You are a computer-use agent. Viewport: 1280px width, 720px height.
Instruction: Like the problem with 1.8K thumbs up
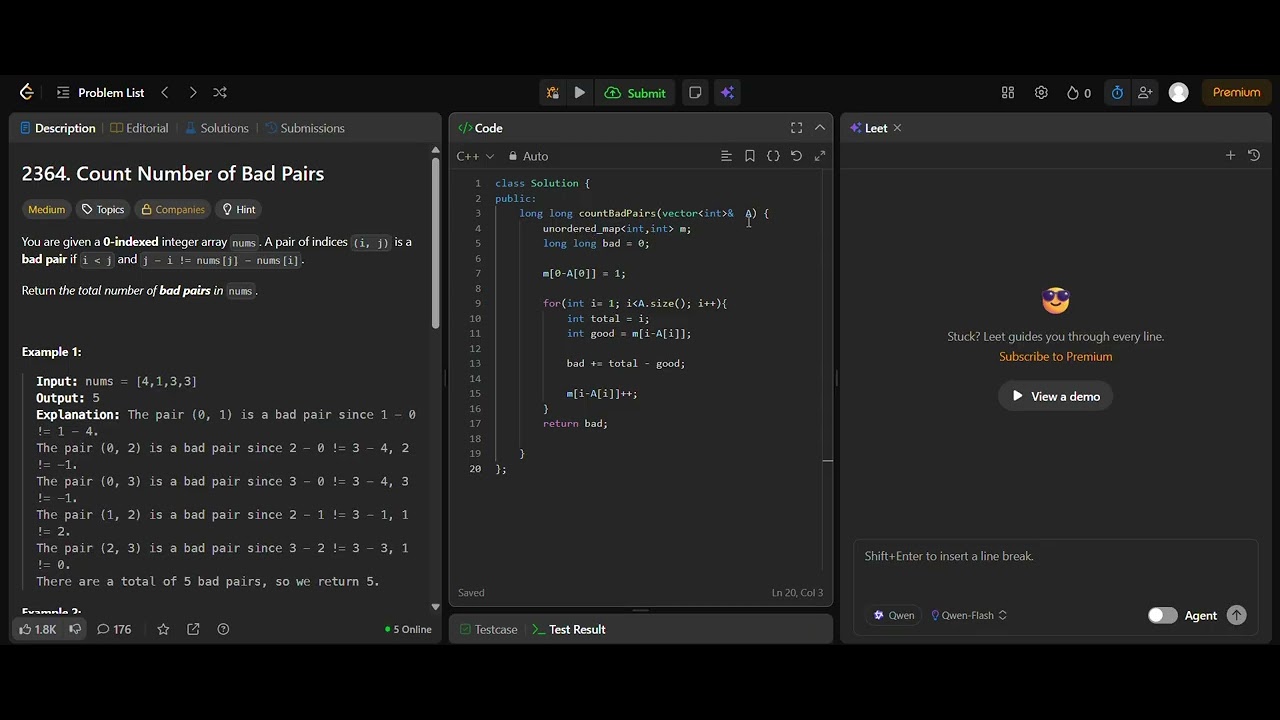click(x=38, y=629)
